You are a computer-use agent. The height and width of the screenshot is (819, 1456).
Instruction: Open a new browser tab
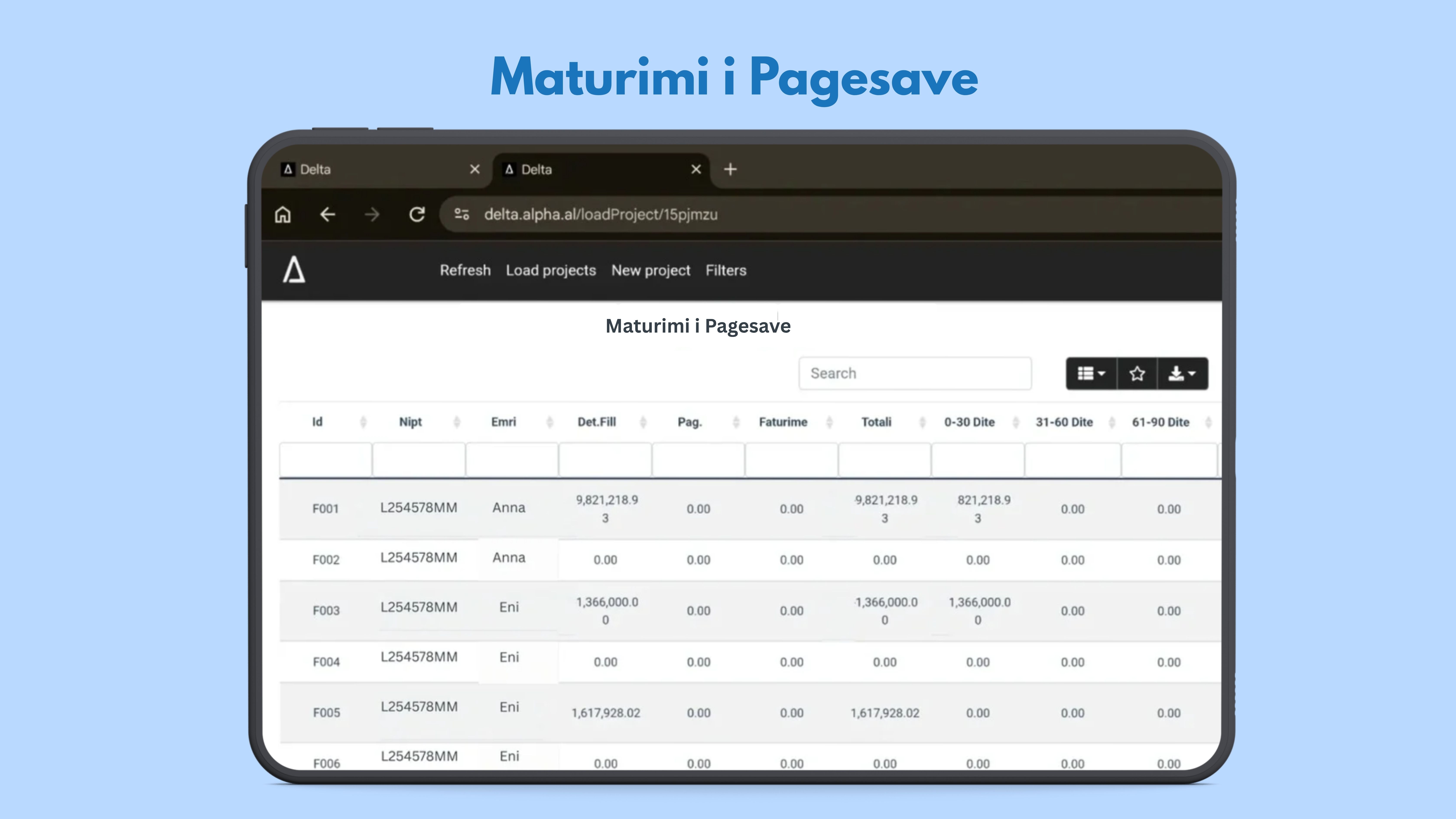pyautogui.click(x=730, y=170)
